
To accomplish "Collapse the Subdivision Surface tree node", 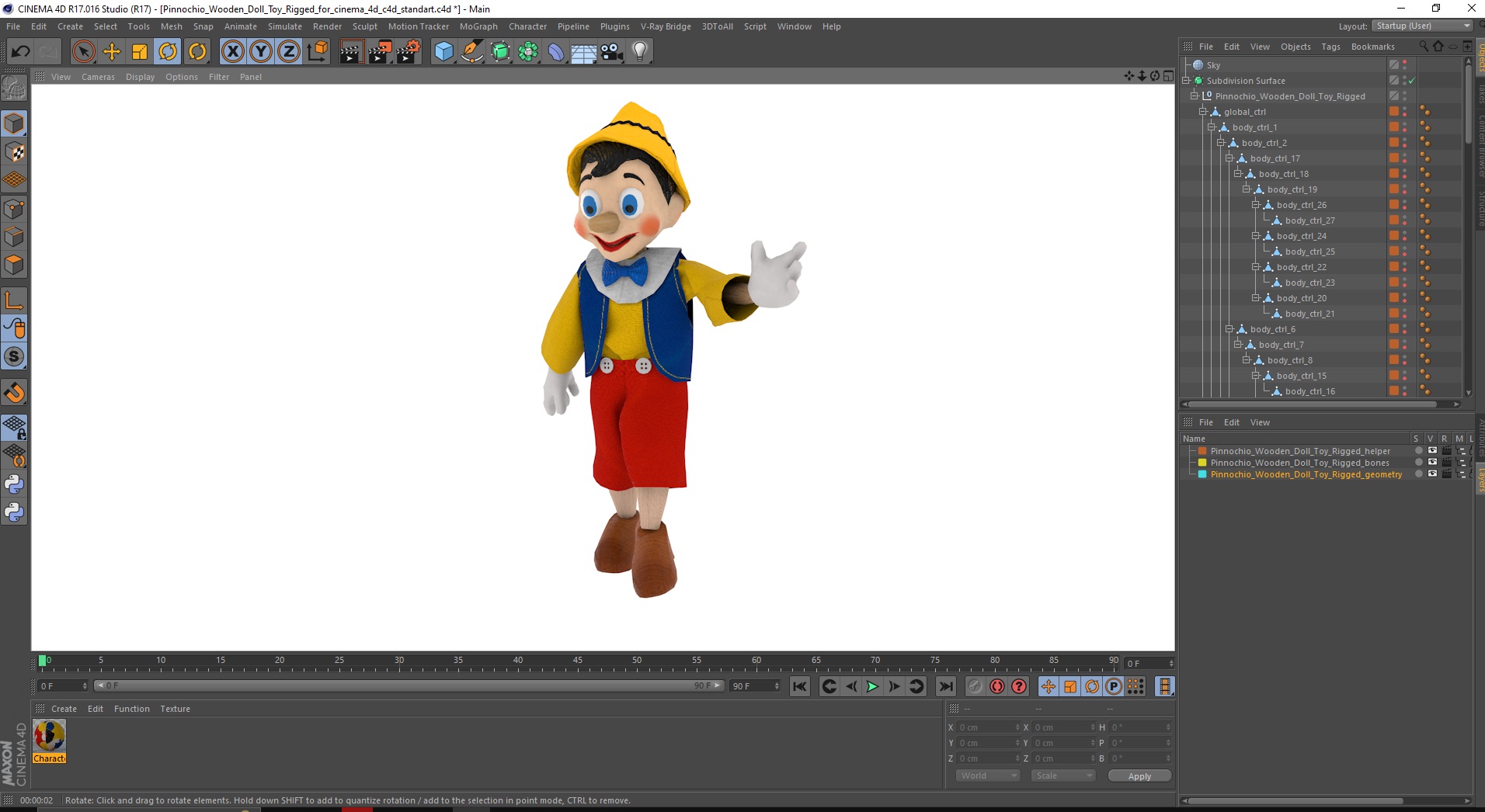I will coord(1187,81).
